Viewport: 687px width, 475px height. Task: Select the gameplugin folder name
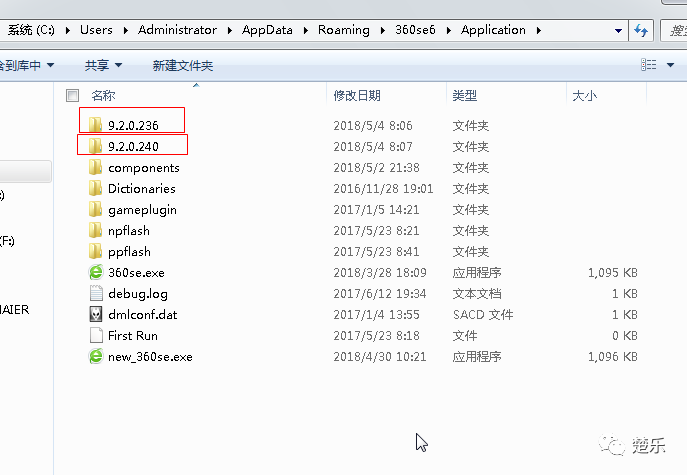point(142,210)
